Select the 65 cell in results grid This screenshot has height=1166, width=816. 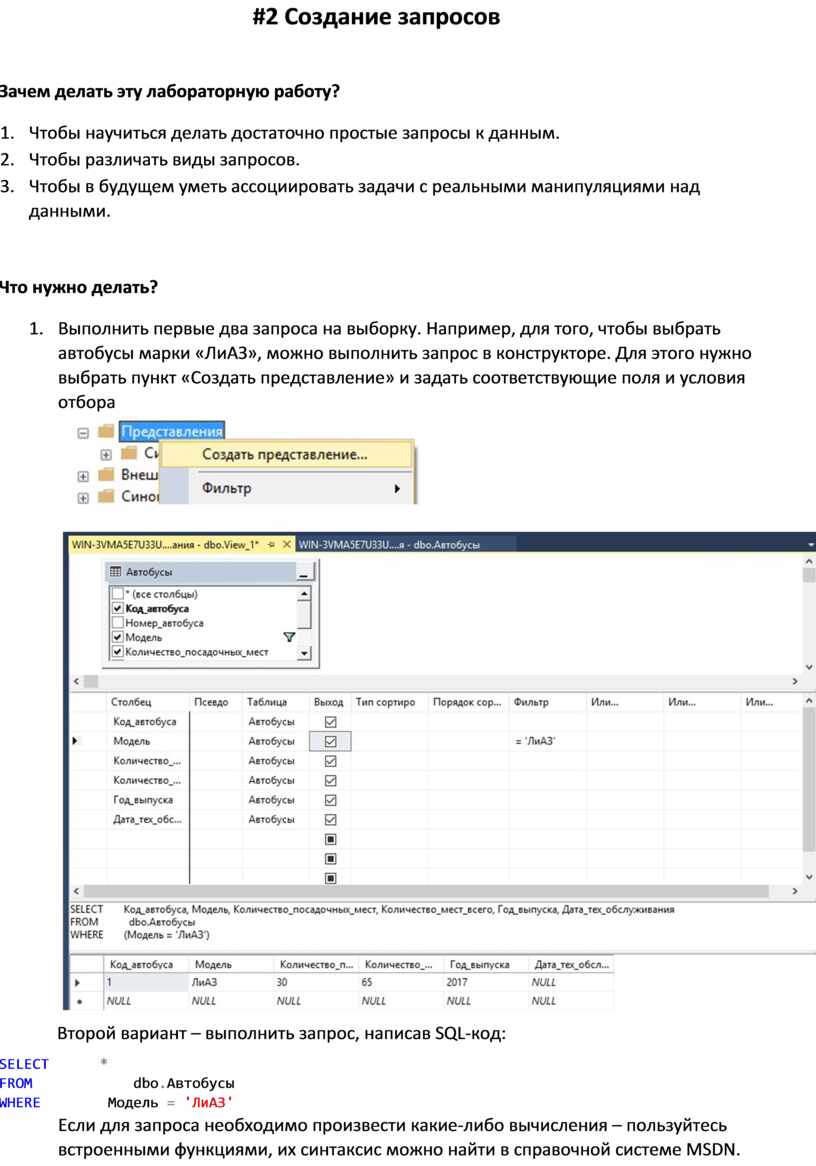401,982
